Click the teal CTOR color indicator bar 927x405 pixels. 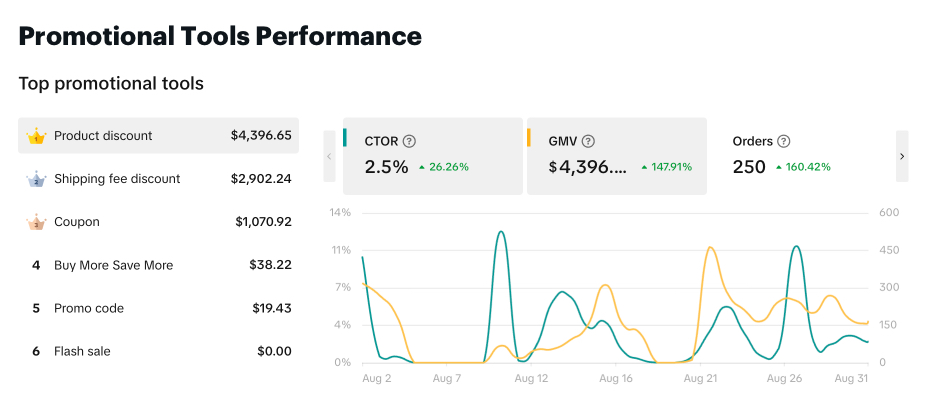pos(346,137)
